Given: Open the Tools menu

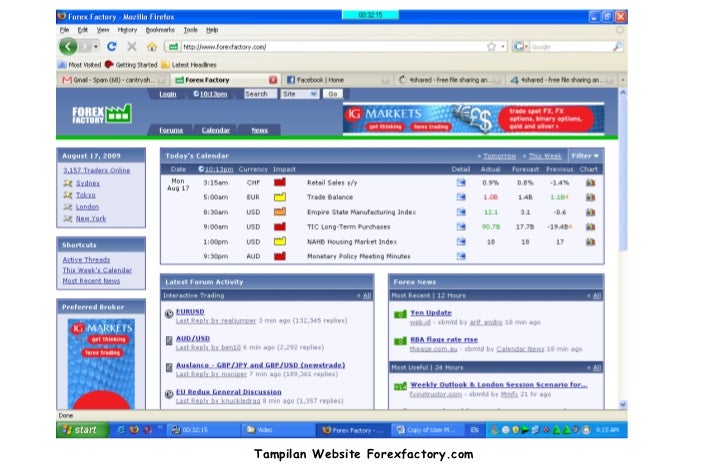Looking at the screenshot, I should point(190,30).
